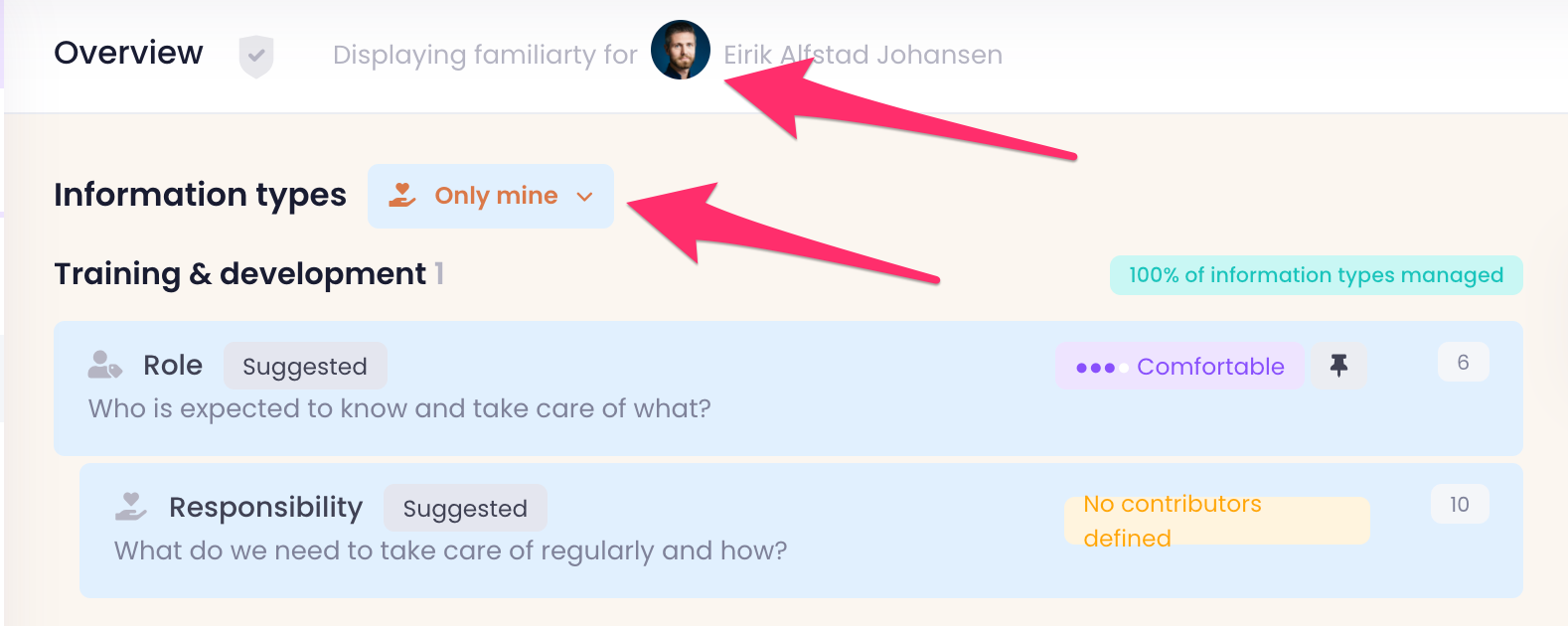Open the Responsibility information type
1568x626 pixels.
point(265,508)
